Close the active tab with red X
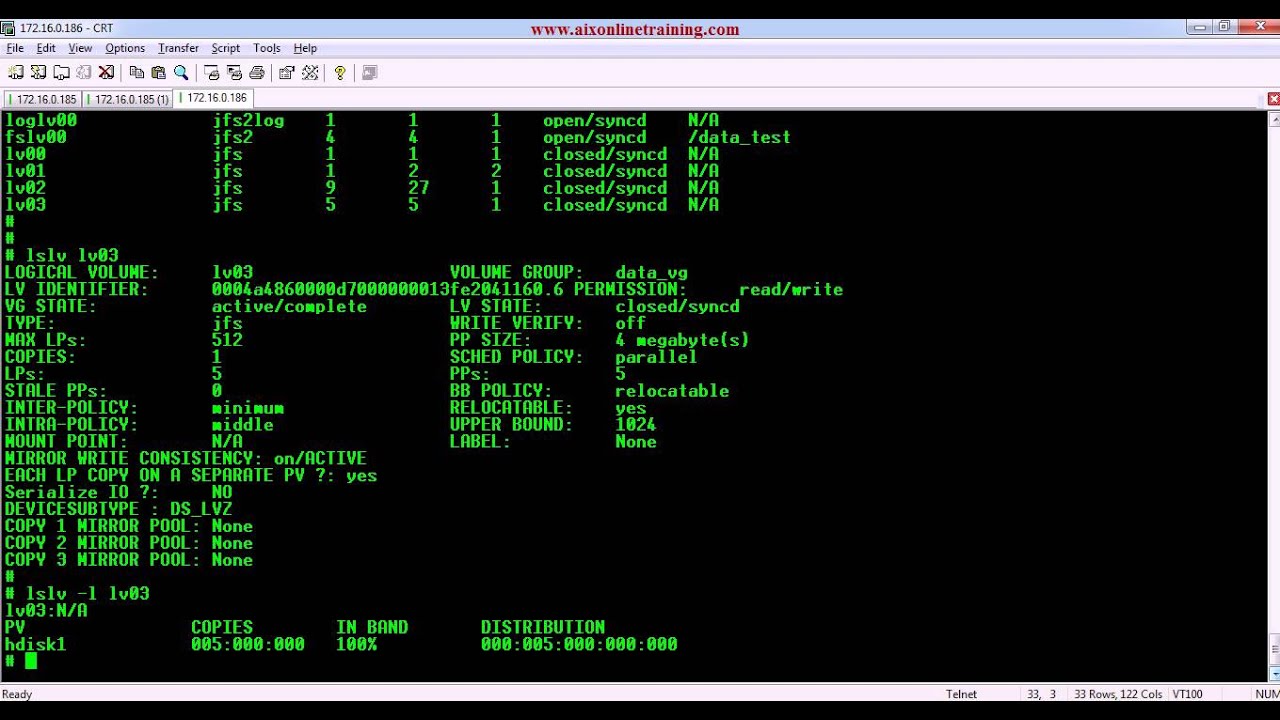This screenshot has height=720, width=1280. [x=1273, y=99]
